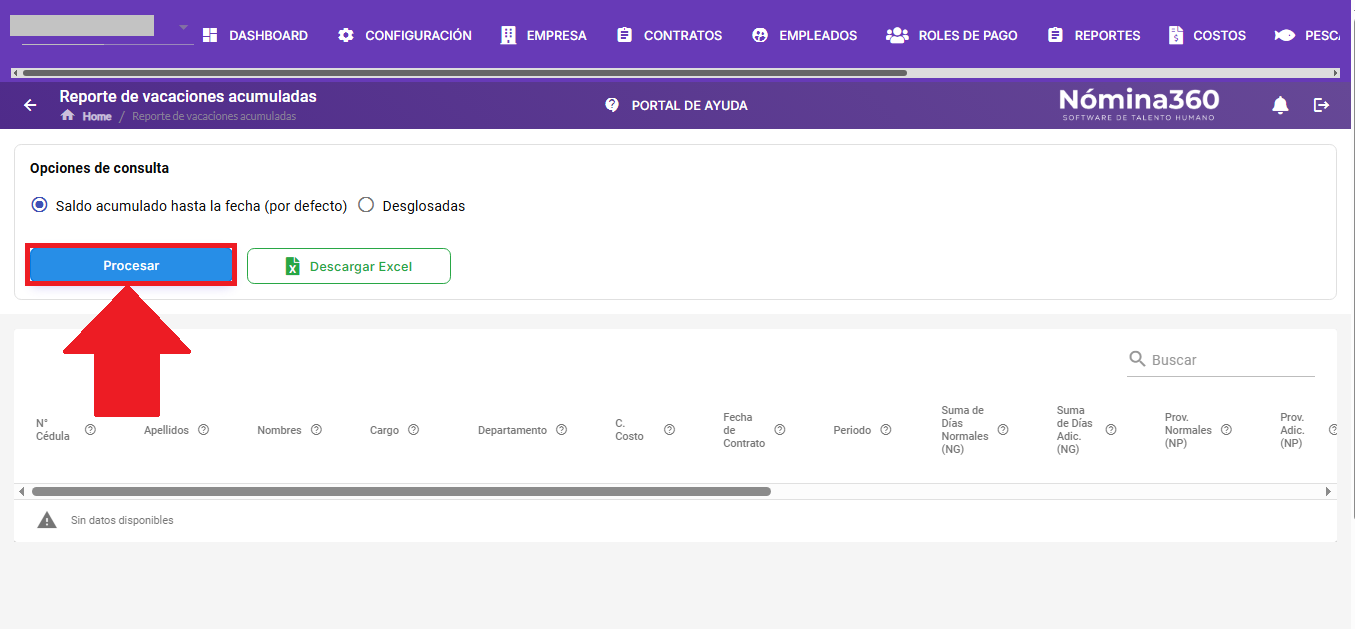Click help icon beside N° Cédula column

[x=90, y=430]
